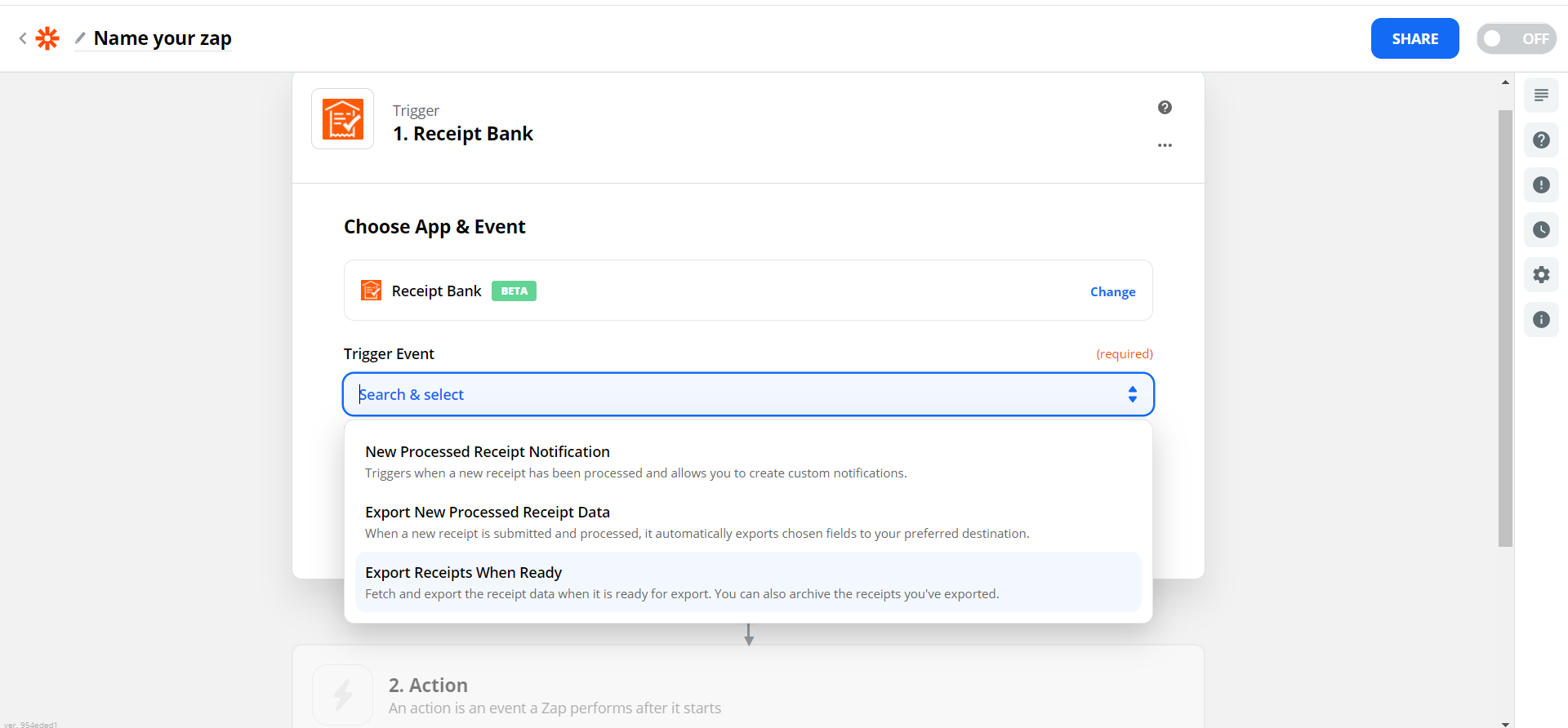Open the zap settings gear icon
The height and width of the screenshot is (728, 1568).
click(x=1541, y=275)
